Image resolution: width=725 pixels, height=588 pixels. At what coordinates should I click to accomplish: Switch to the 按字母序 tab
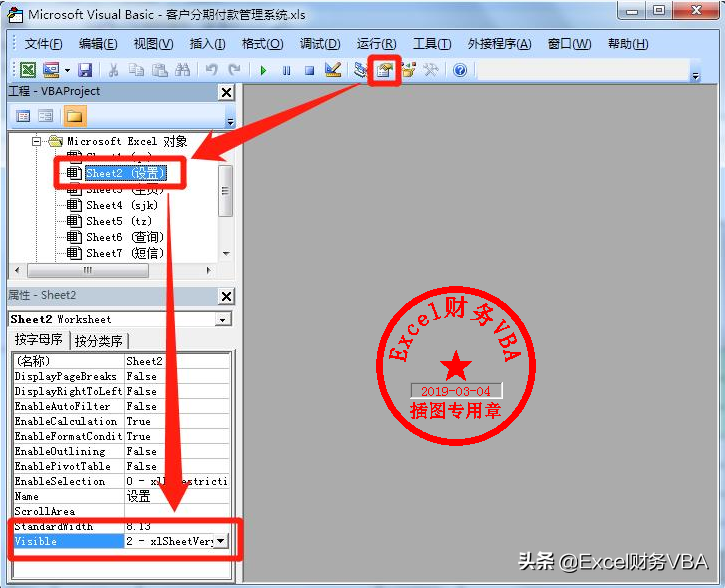[x=39, y=340]
